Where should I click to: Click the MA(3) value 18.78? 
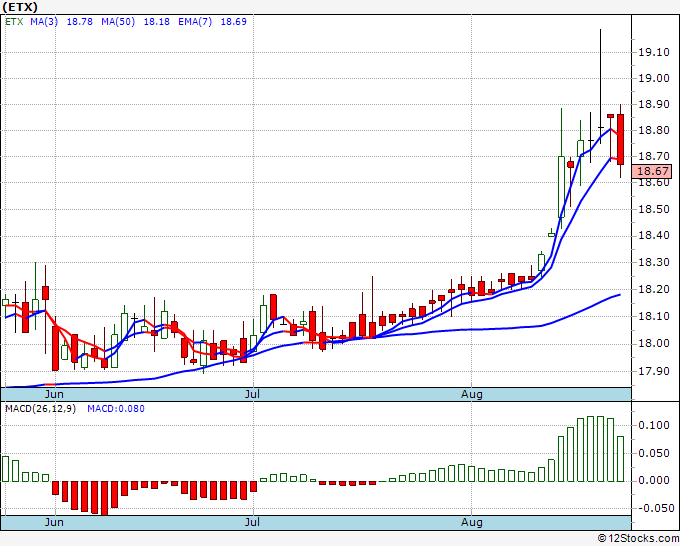pyautogui.click(x=79, y=22)
